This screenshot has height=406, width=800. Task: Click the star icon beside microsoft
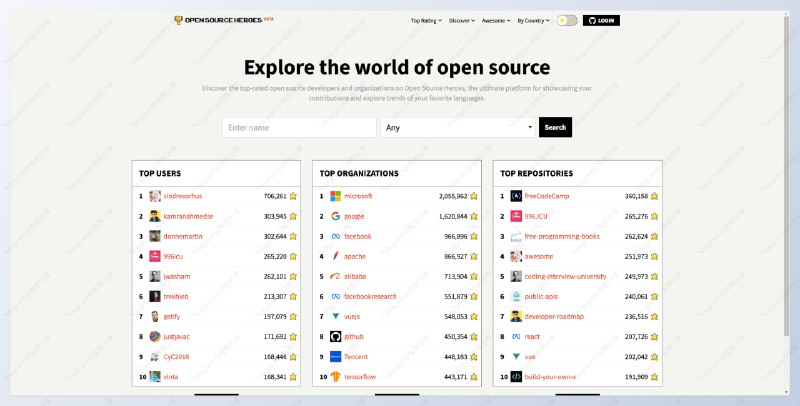tap(475, 196)
